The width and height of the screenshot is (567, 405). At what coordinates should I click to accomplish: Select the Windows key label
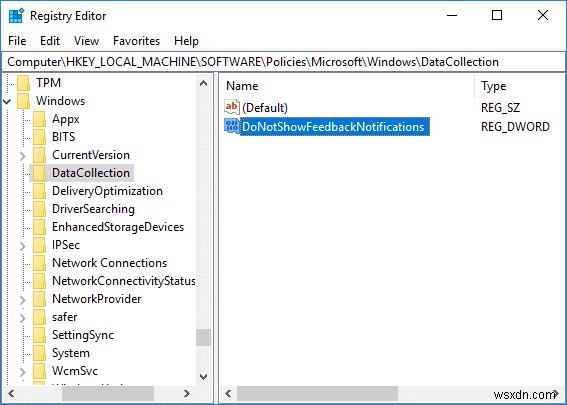click(60, 101)
